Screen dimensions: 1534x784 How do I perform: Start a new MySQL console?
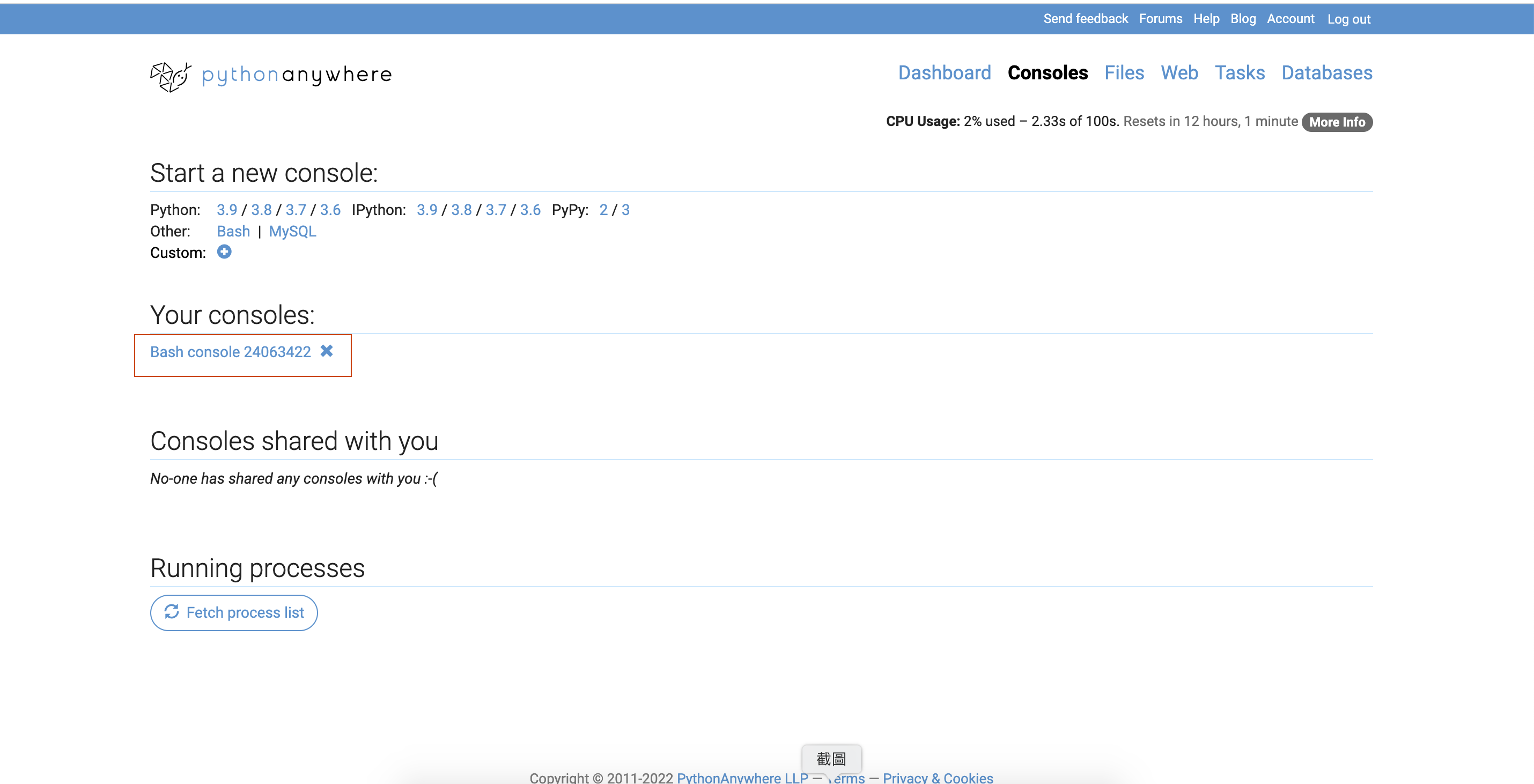(292, 232)
